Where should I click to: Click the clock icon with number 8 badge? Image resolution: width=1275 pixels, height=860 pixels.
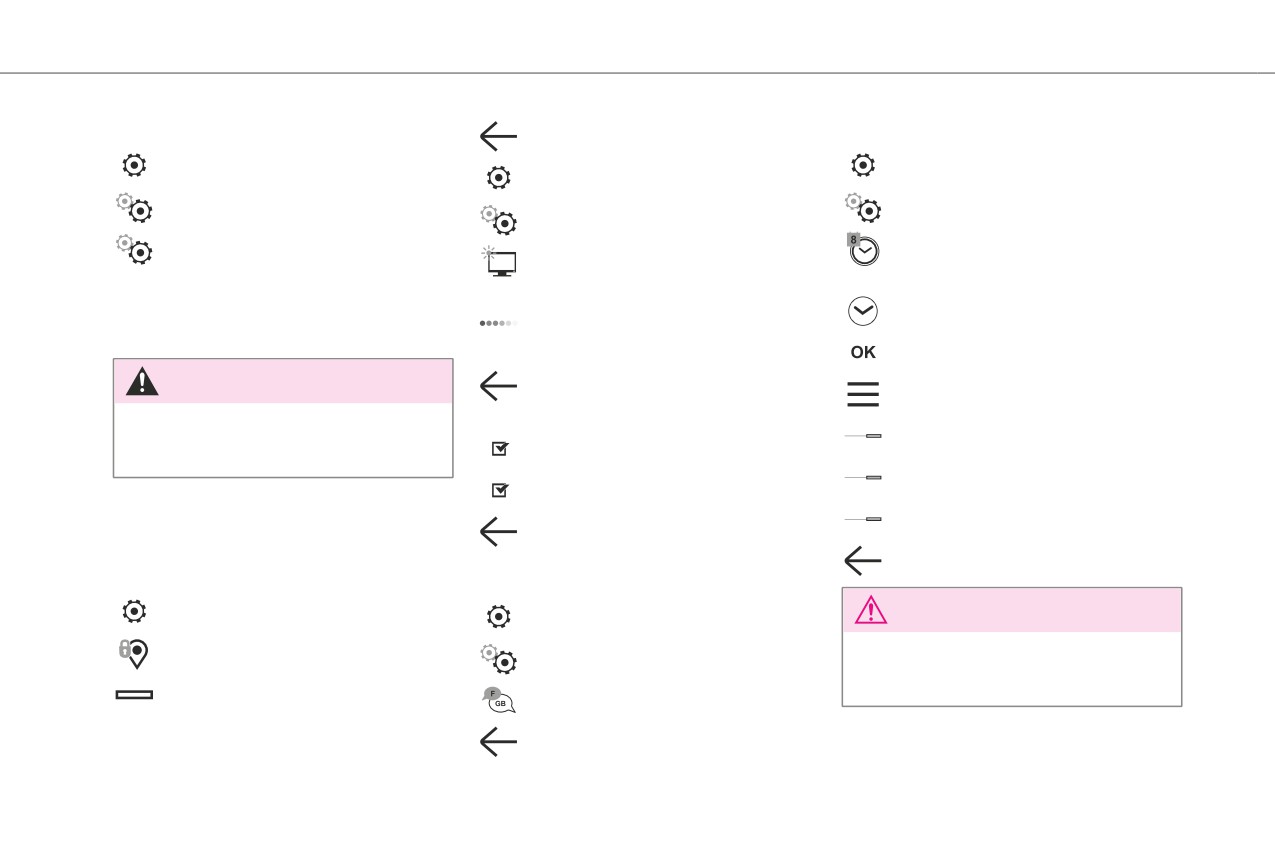[862, 249]
